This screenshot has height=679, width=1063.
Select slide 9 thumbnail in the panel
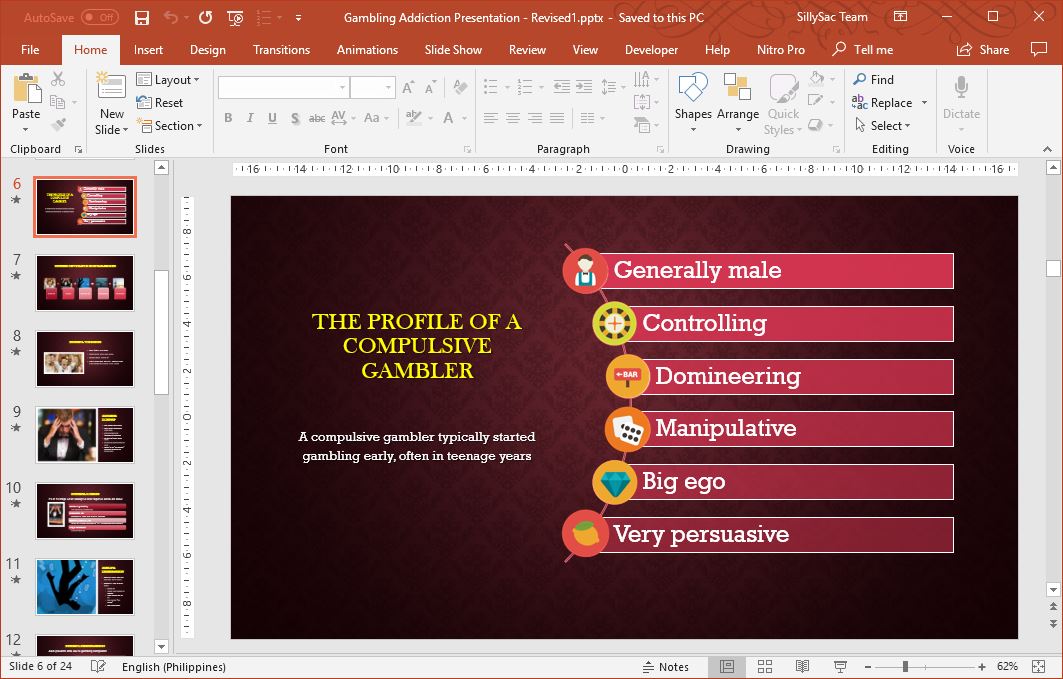point(85,434)
